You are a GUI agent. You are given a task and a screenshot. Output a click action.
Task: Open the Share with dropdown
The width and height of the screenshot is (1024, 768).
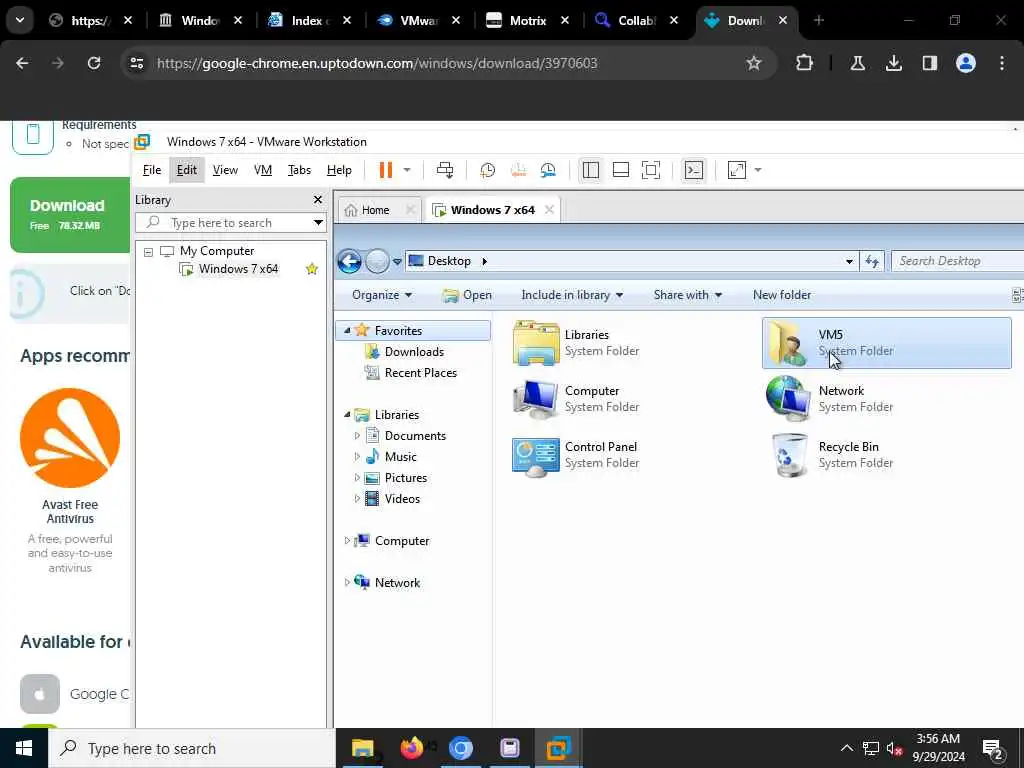tap(688, 295)
